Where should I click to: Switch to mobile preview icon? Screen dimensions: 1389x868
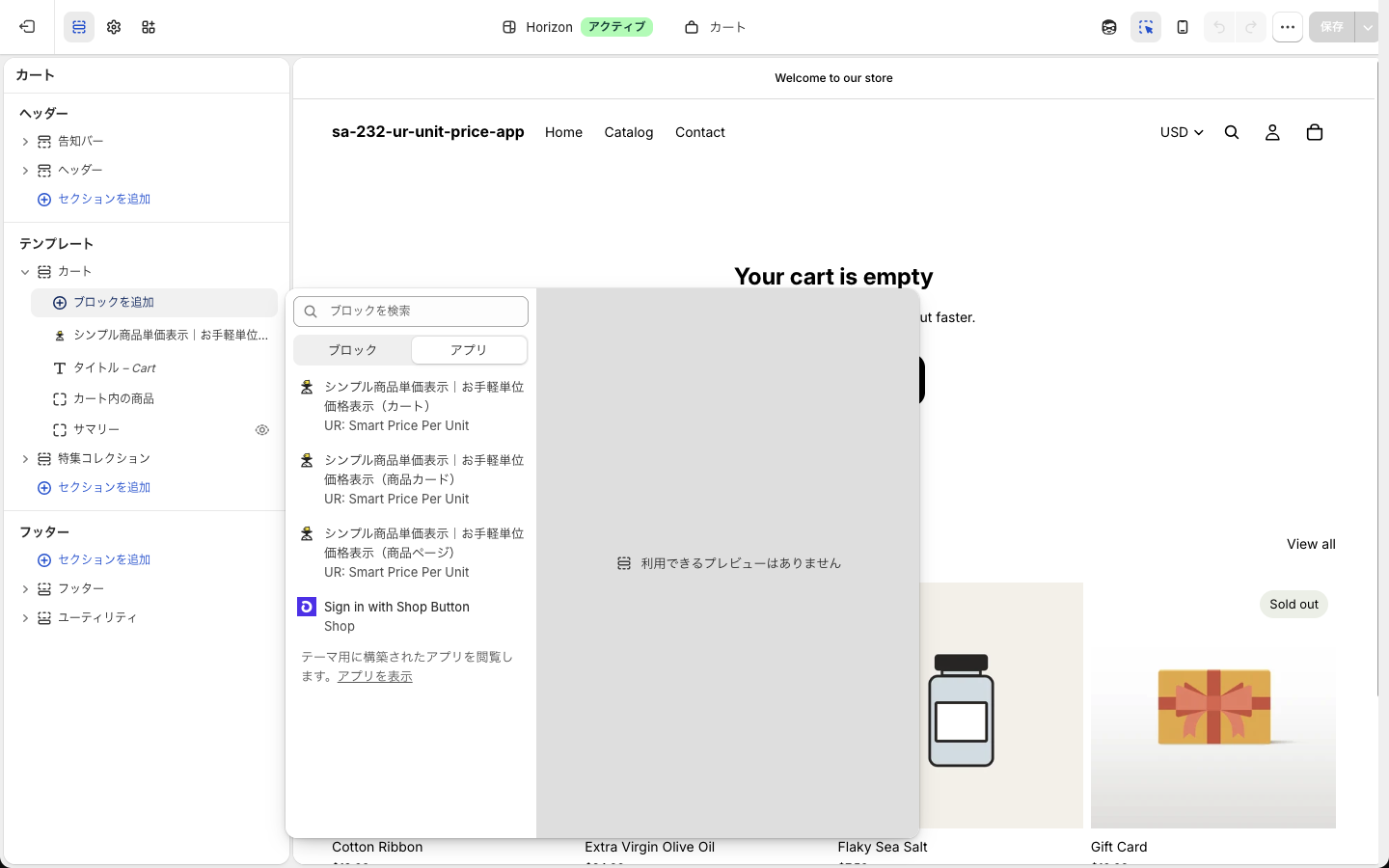(1183, 27)
